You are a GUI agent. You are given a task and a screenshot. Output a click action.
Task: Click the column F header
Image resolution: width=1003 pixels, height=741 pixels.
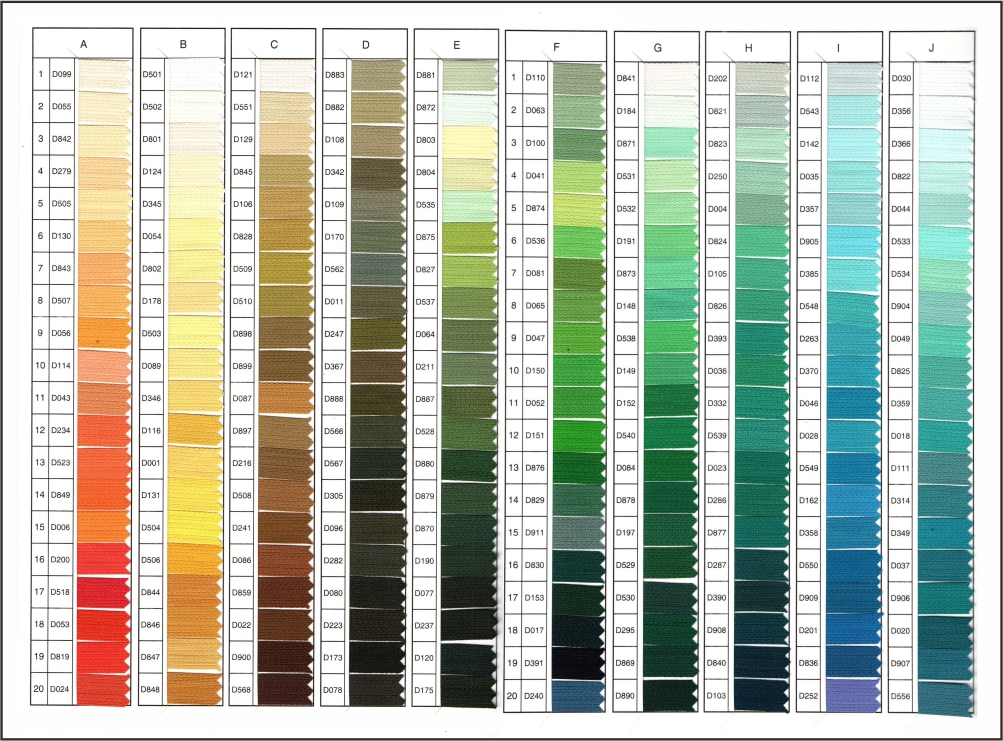point(556,46)
